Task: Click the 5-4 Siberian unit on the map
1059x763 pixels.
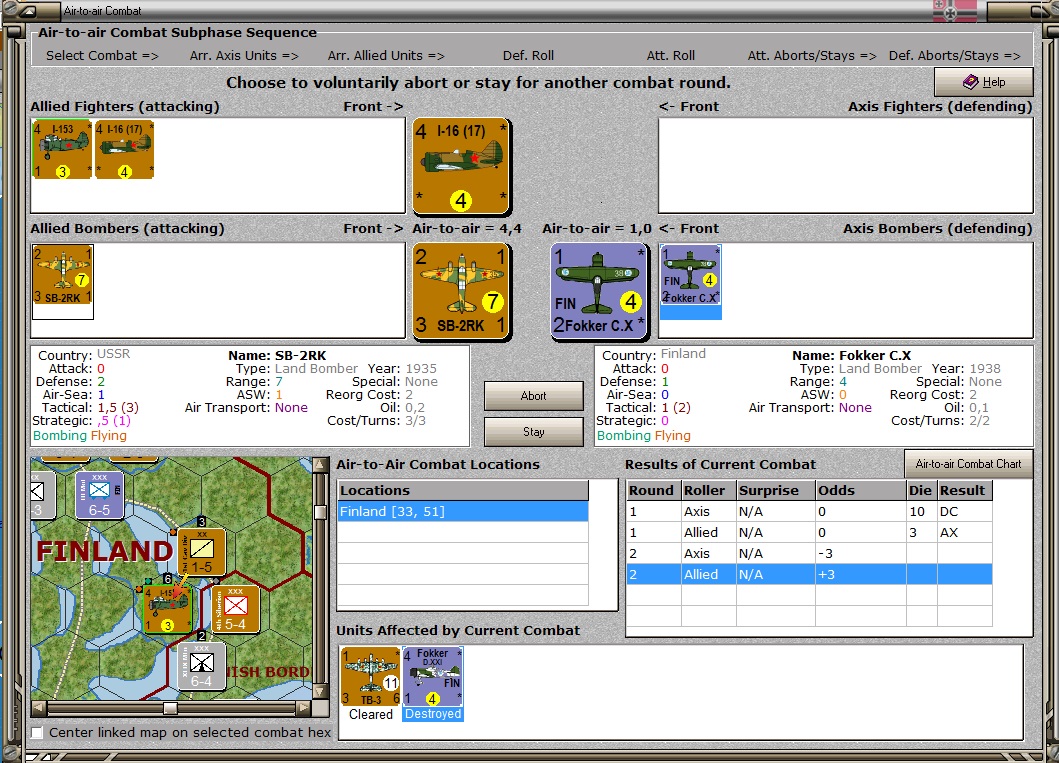Action: click(235, 609)
